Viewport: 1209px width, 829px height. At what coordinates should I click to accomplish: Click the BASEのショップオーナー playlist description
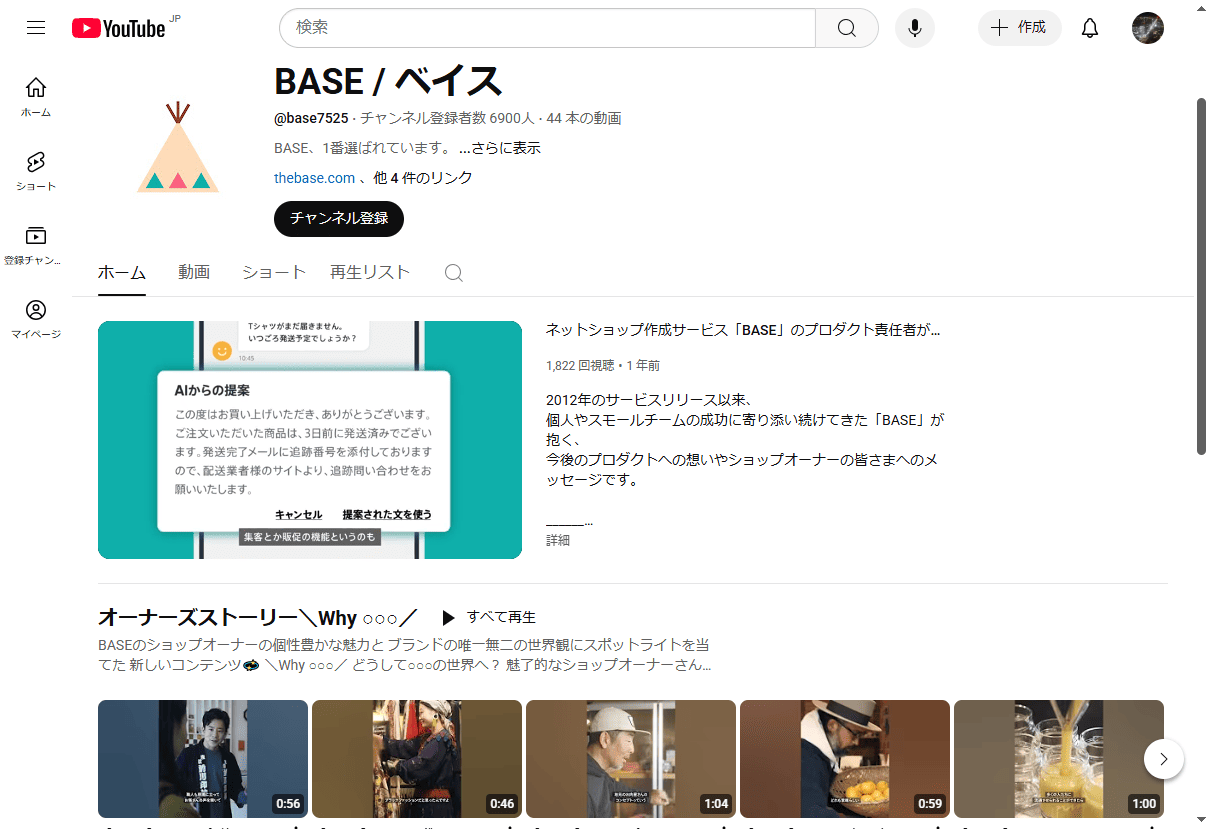coord(405,655)
